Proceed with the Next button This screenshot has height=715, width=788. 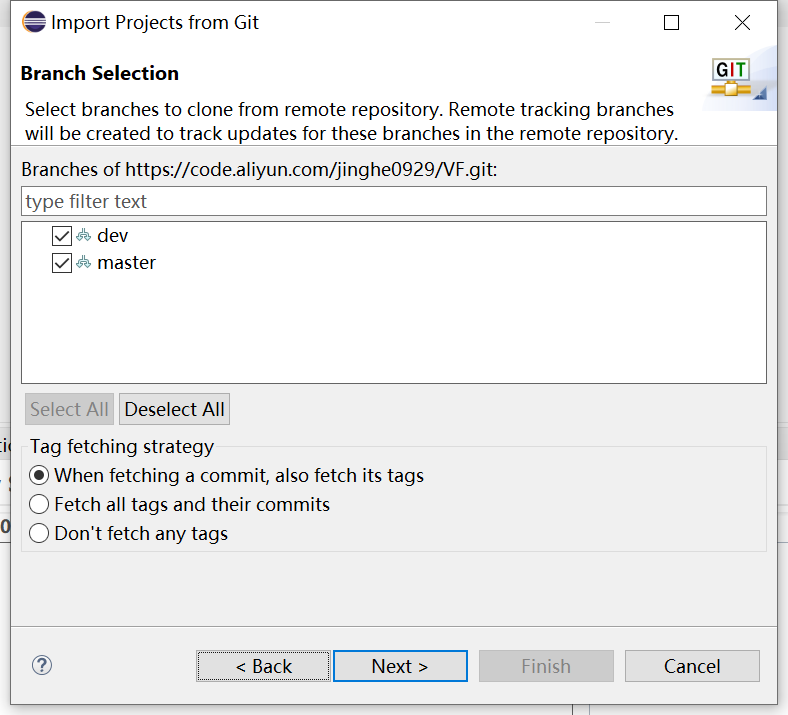(x=400, y=666)
